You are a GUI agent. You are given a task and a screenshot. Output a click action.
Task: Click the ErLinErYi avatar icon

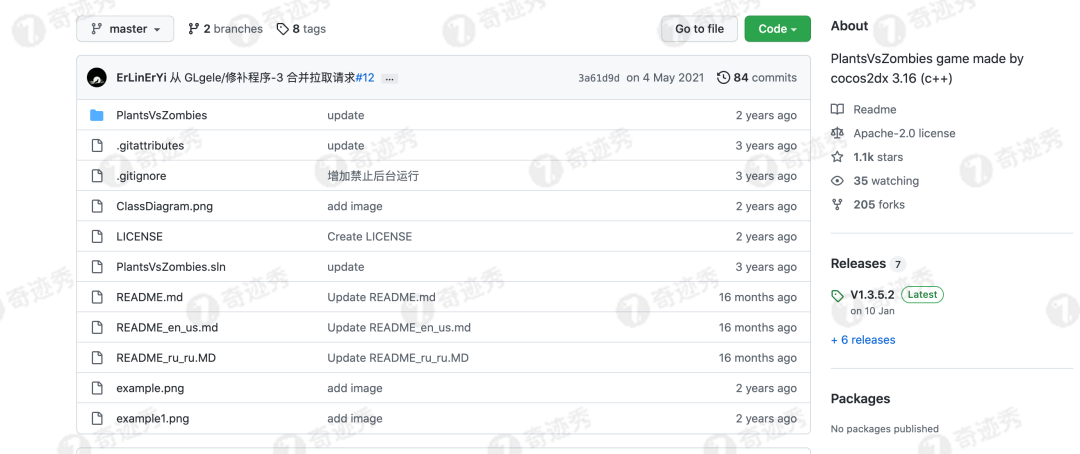pyautogui.click(x=96, y=78)
